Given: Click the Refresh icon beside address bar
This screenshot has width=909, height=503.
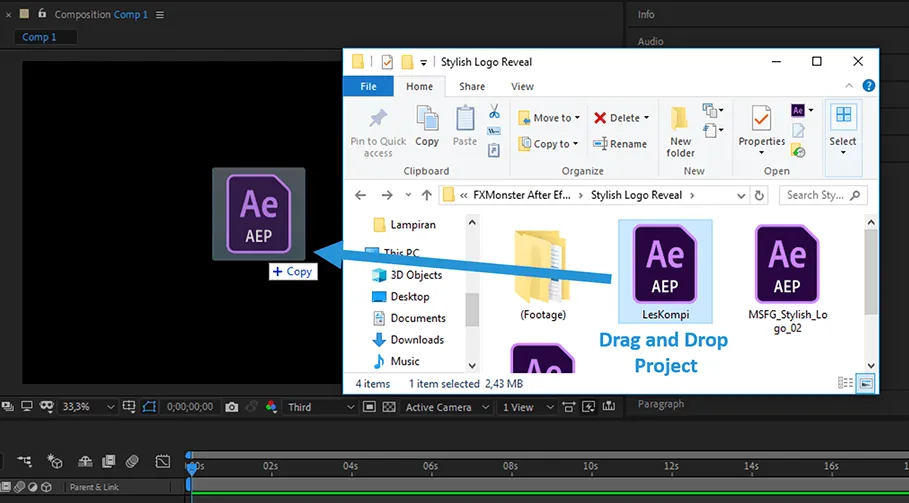Looking at the screenshot, I should pos(759,195).
